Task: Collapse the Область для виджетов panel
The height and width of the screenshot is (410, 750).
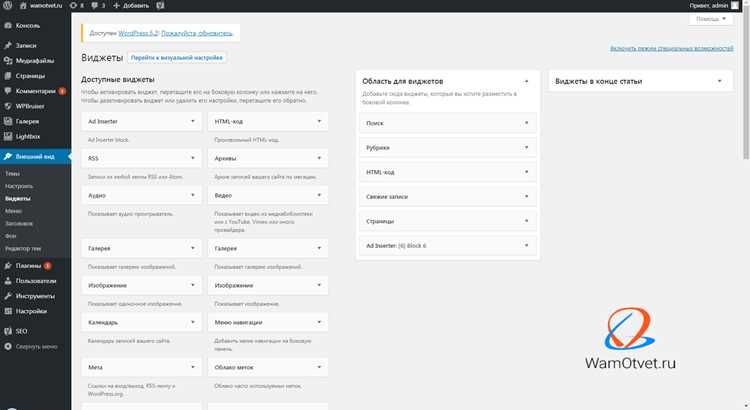Action: [527, 81]
